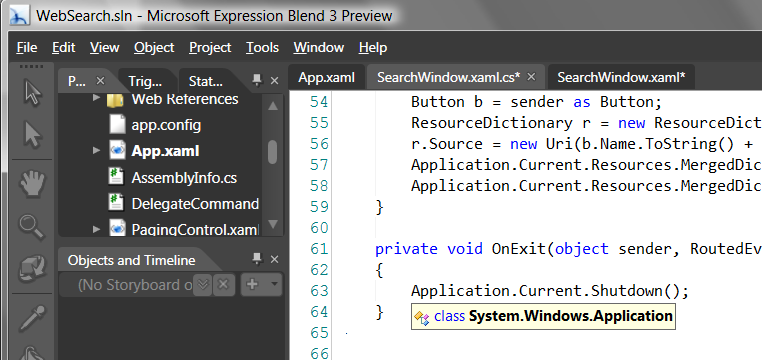The image size is (762, 360).
Task: Click the Projects panel scrollbar thumb
Action: (273, 152)
